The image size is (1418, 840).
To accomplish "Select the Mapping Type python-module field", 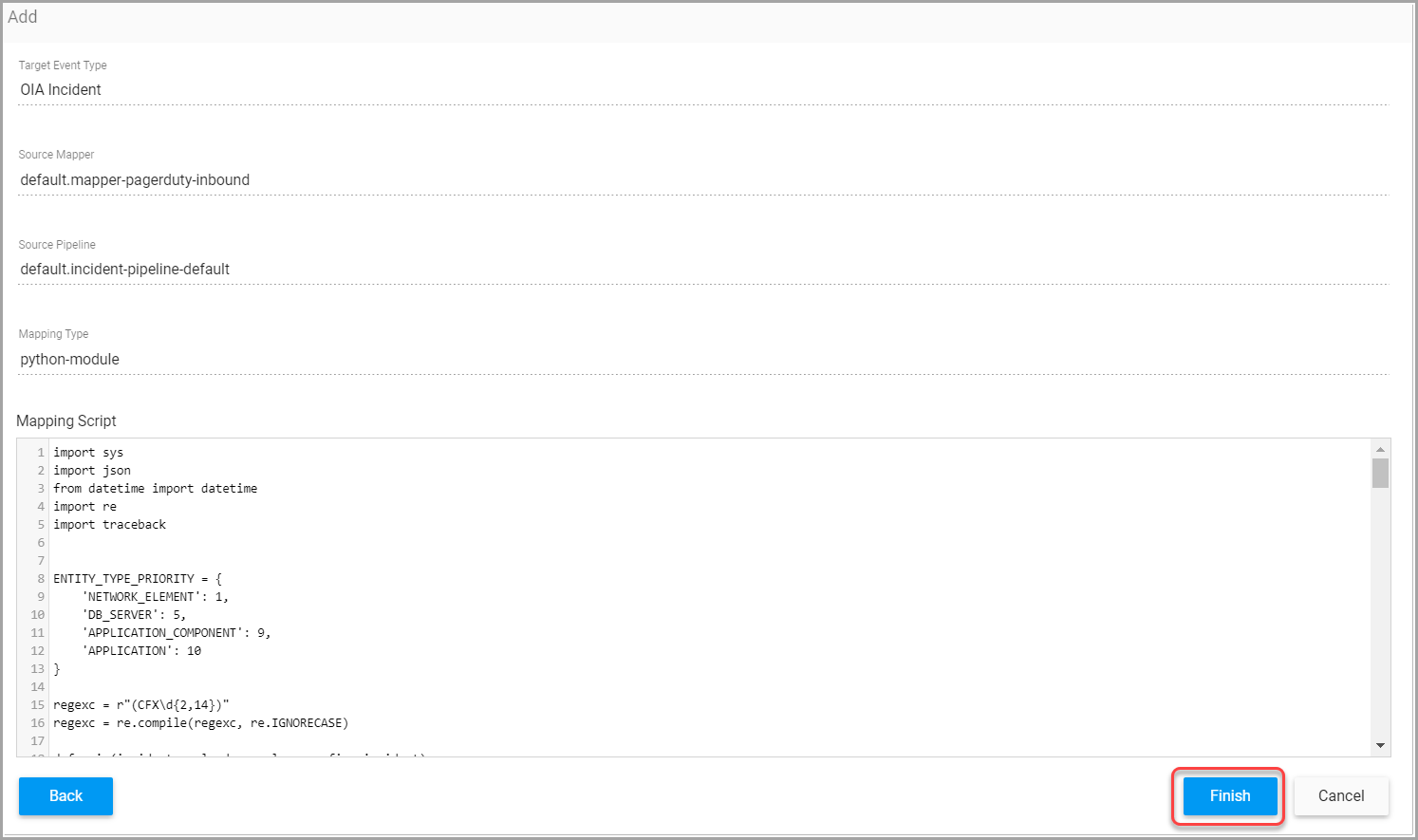I will point(703,359).
